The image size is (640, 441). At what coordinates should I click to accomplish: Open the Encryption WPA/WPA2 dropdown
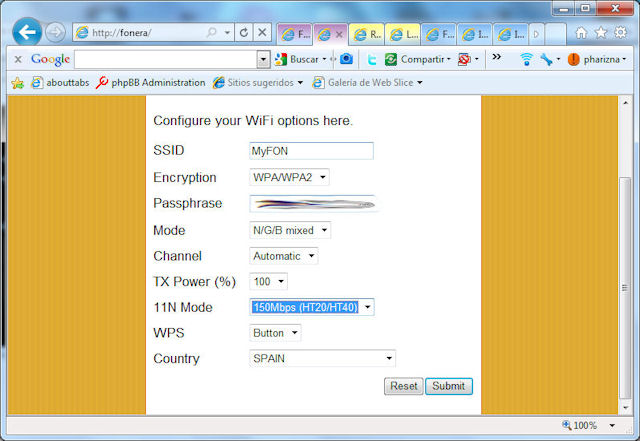coord(289,177)
